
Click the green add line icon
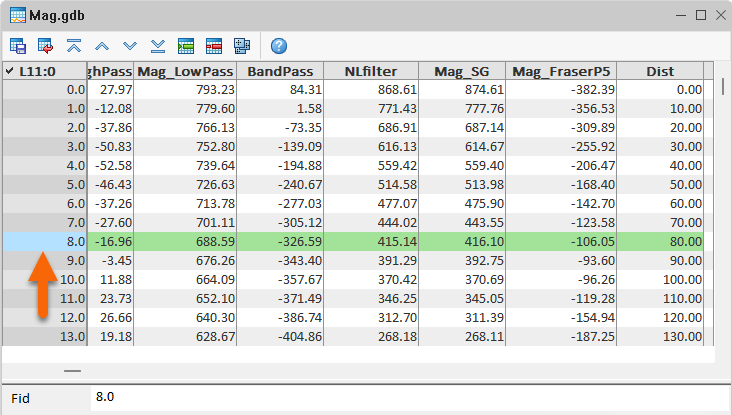186,46
